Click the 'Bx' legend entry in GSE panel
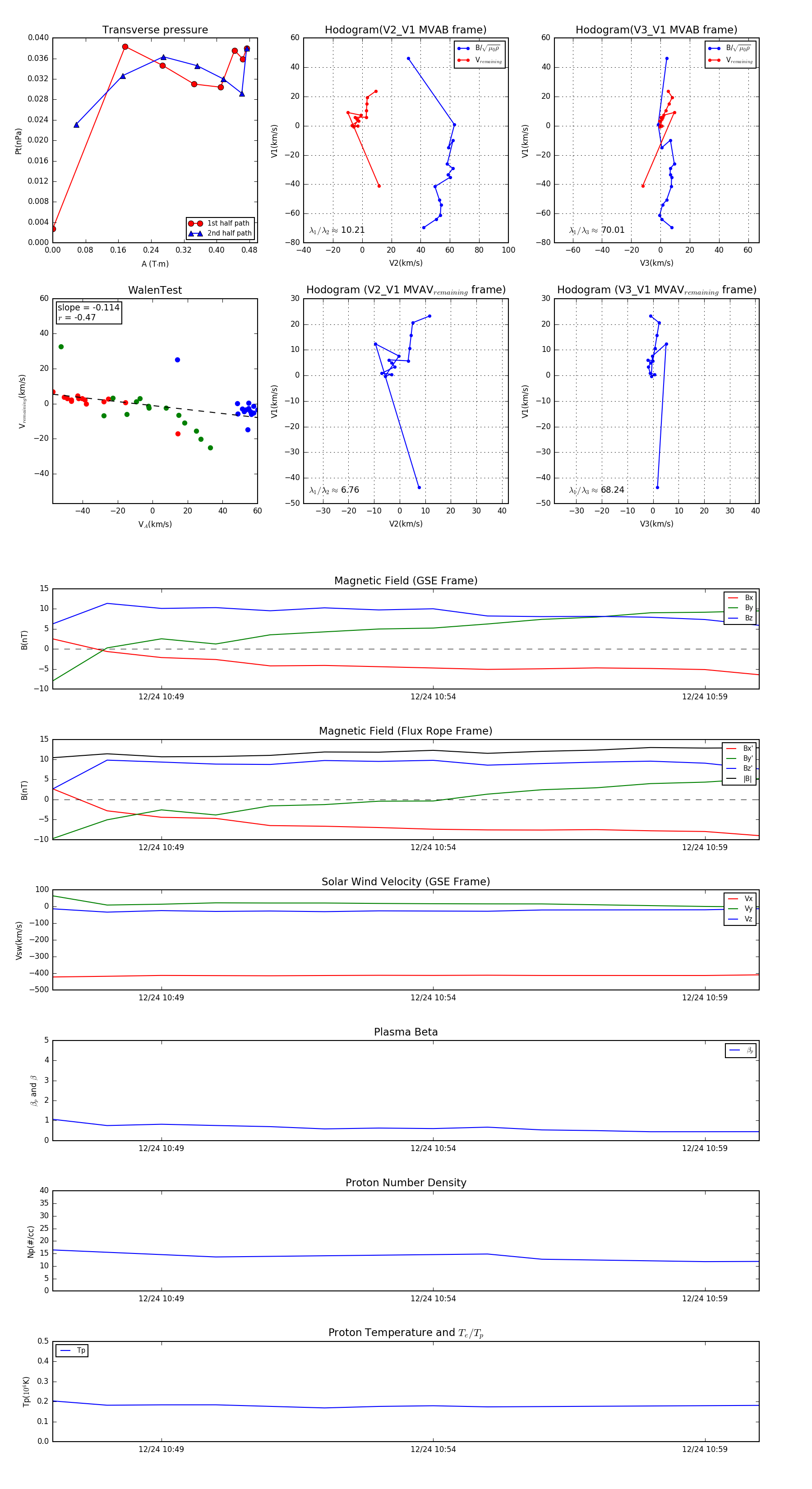 coord(740,598)
